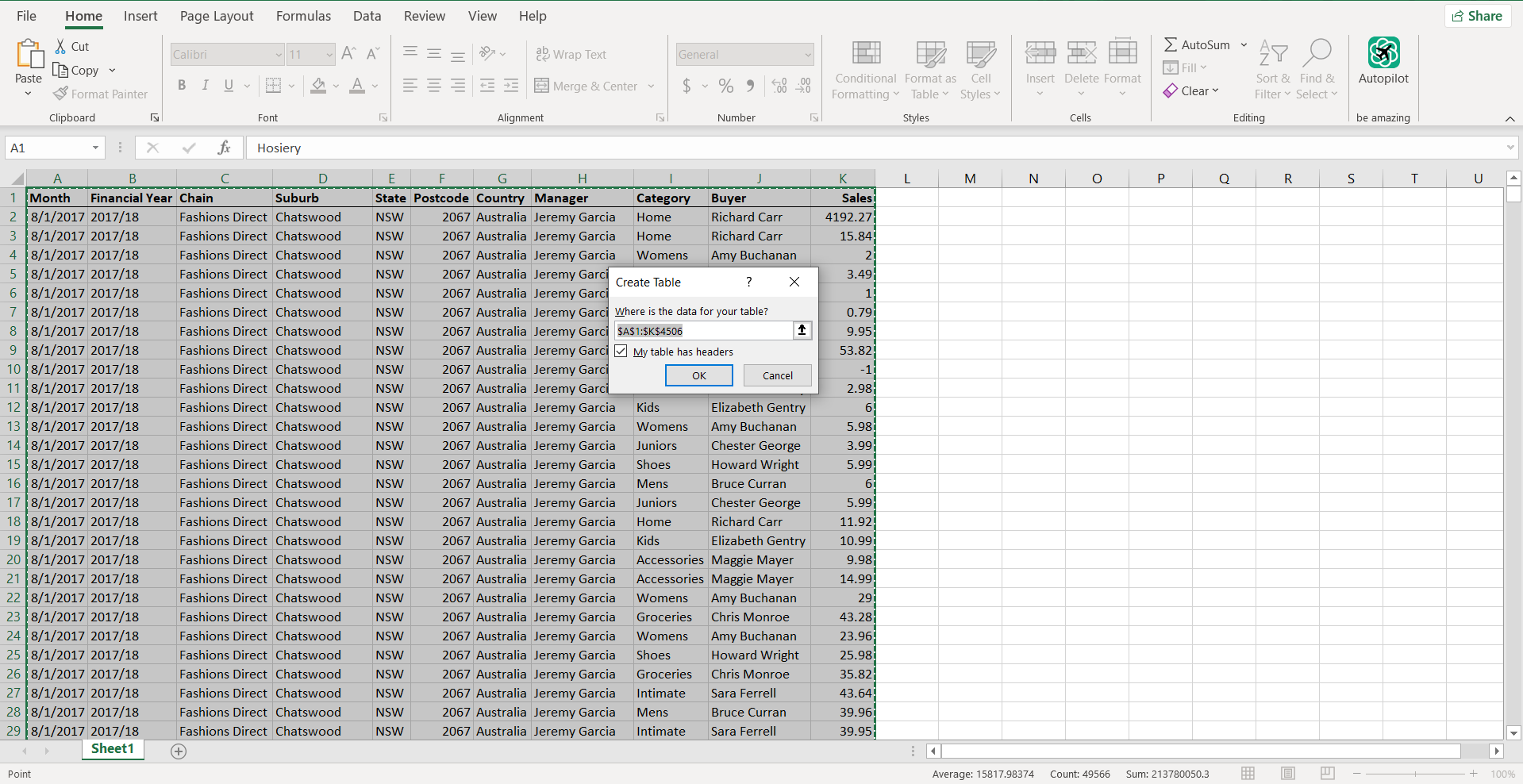Click the Format as Table icon

pyautogui.click(x=930, y=54)
